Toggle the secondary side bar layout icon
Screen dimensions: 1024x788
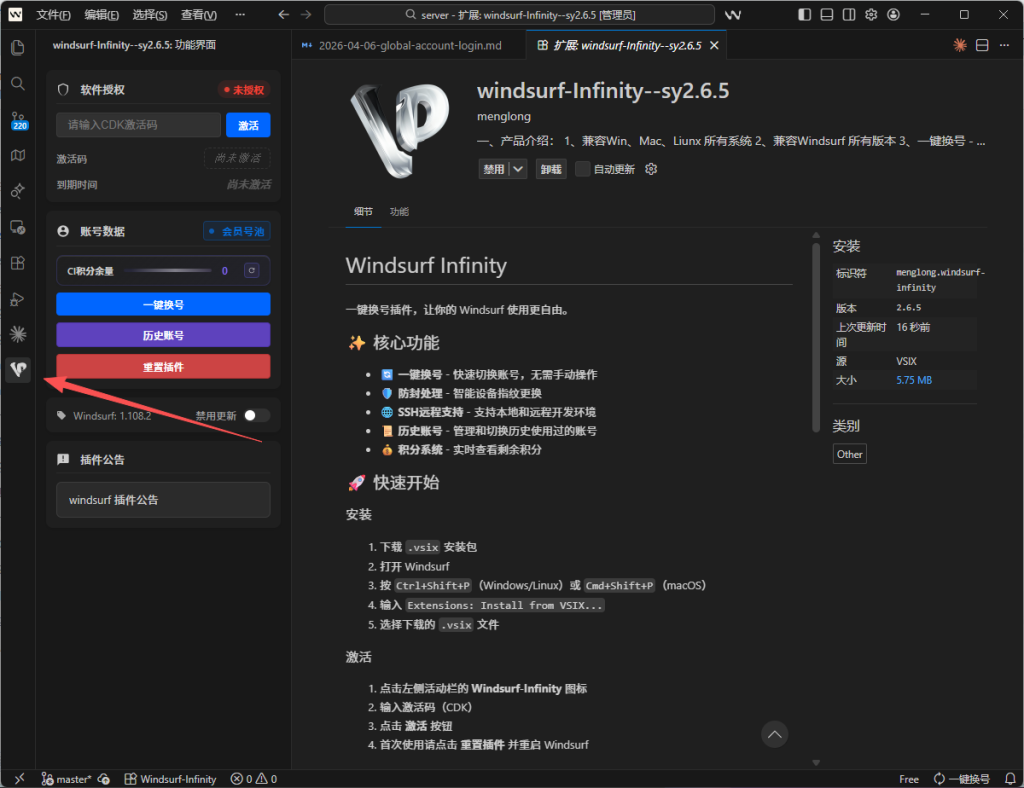[849, 14]
